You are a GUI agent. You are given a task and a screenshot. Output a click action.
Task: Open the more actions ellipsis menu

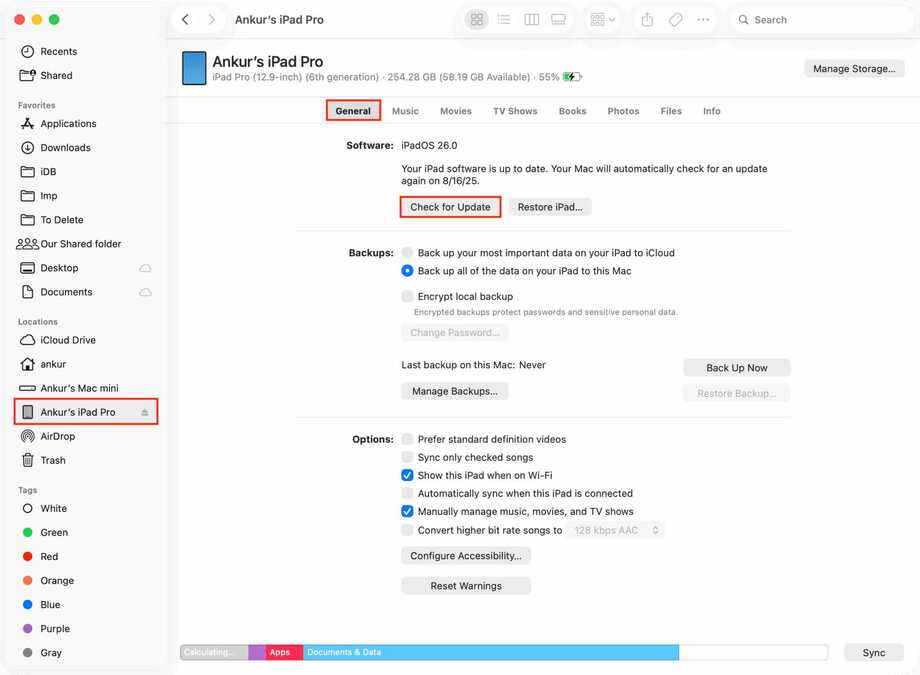pos(704,20)
